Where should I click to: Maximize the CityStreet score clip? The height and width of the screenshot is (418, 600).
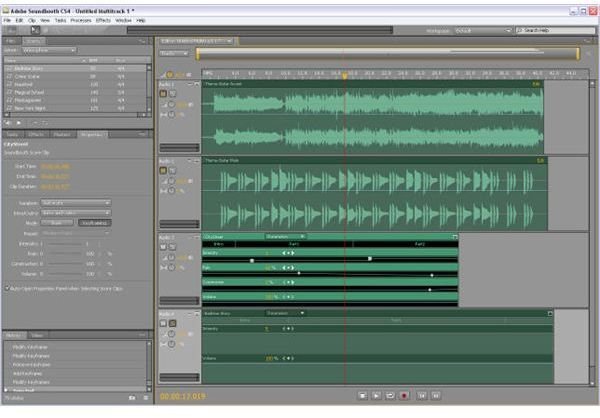455,237
